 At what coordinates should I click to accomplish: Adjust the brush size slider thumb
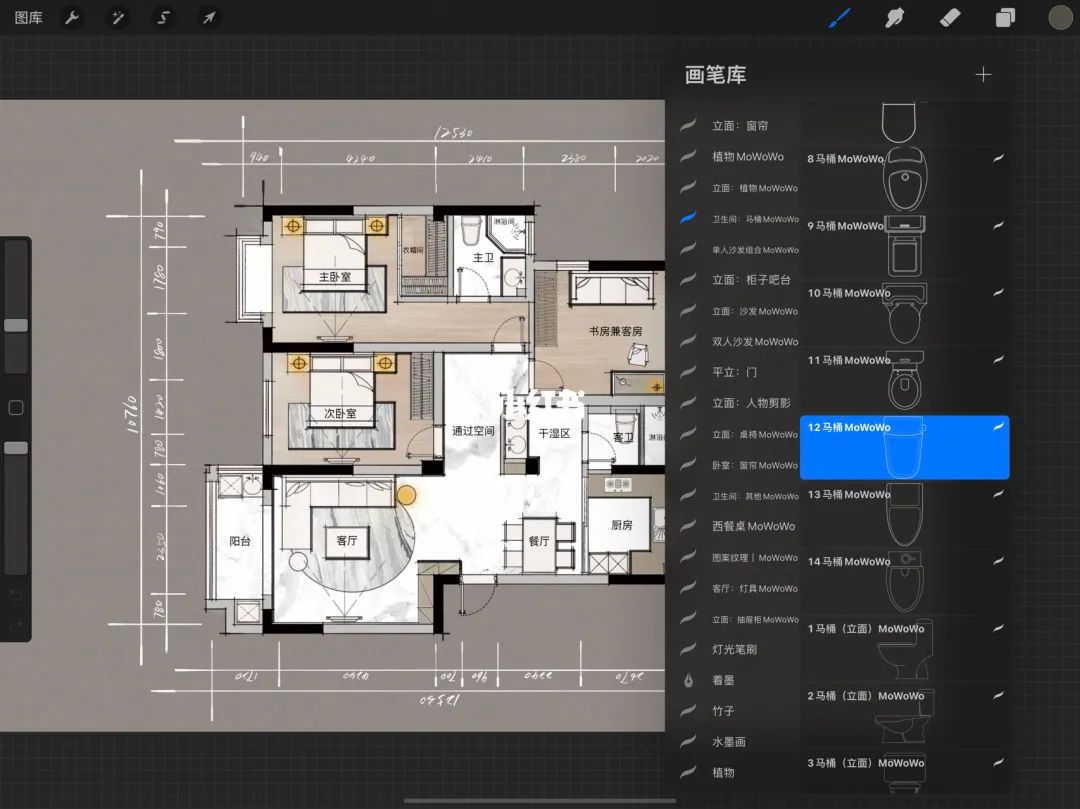16,325
